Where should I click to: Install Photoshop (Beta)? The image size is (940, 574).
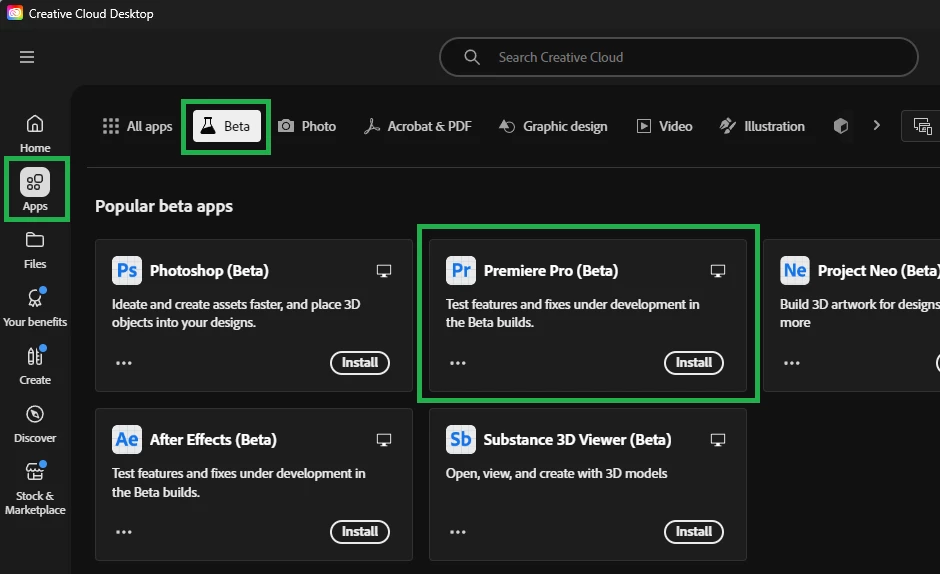[x=360, y=363]
